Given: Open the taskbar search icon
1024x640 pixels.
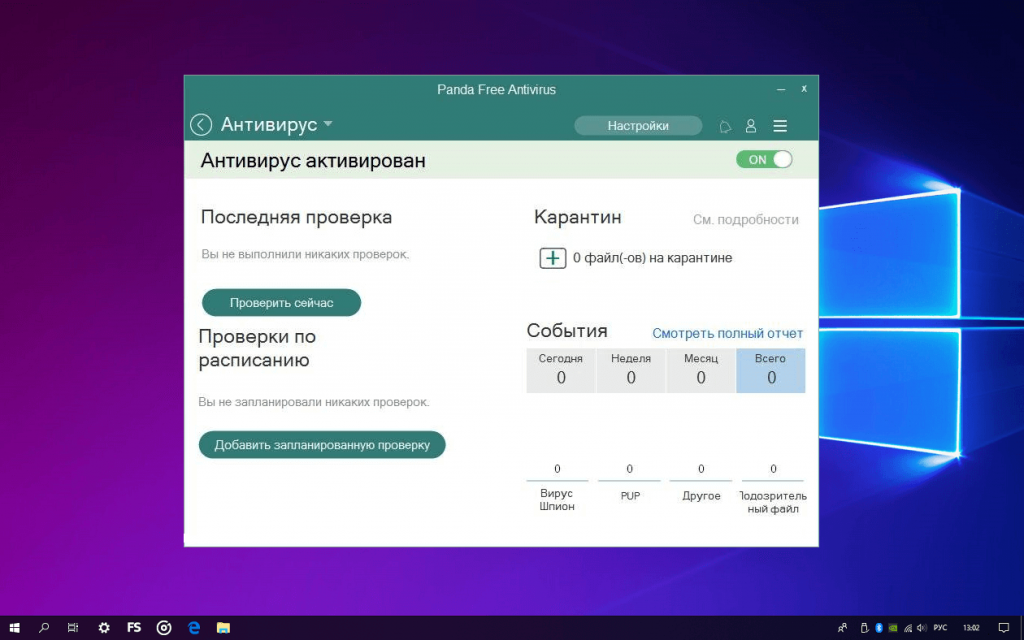Looking at the screenshot, I should (44, 628).
